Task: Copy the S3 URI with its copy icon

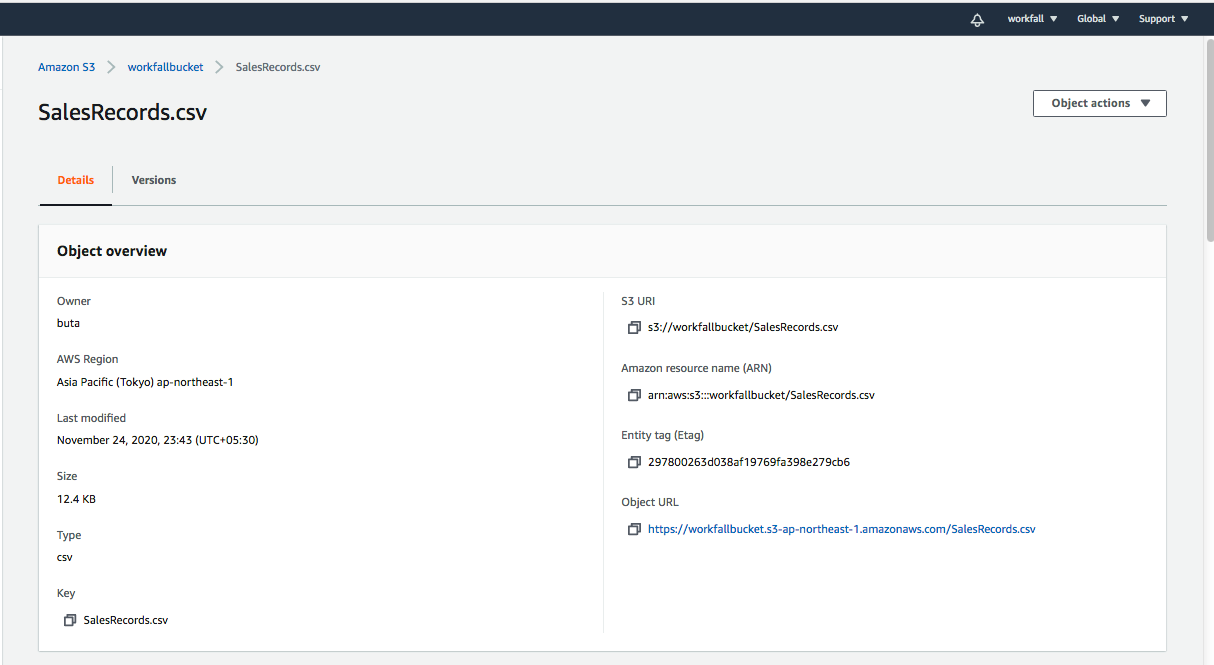Action: [x=634, y=327]
